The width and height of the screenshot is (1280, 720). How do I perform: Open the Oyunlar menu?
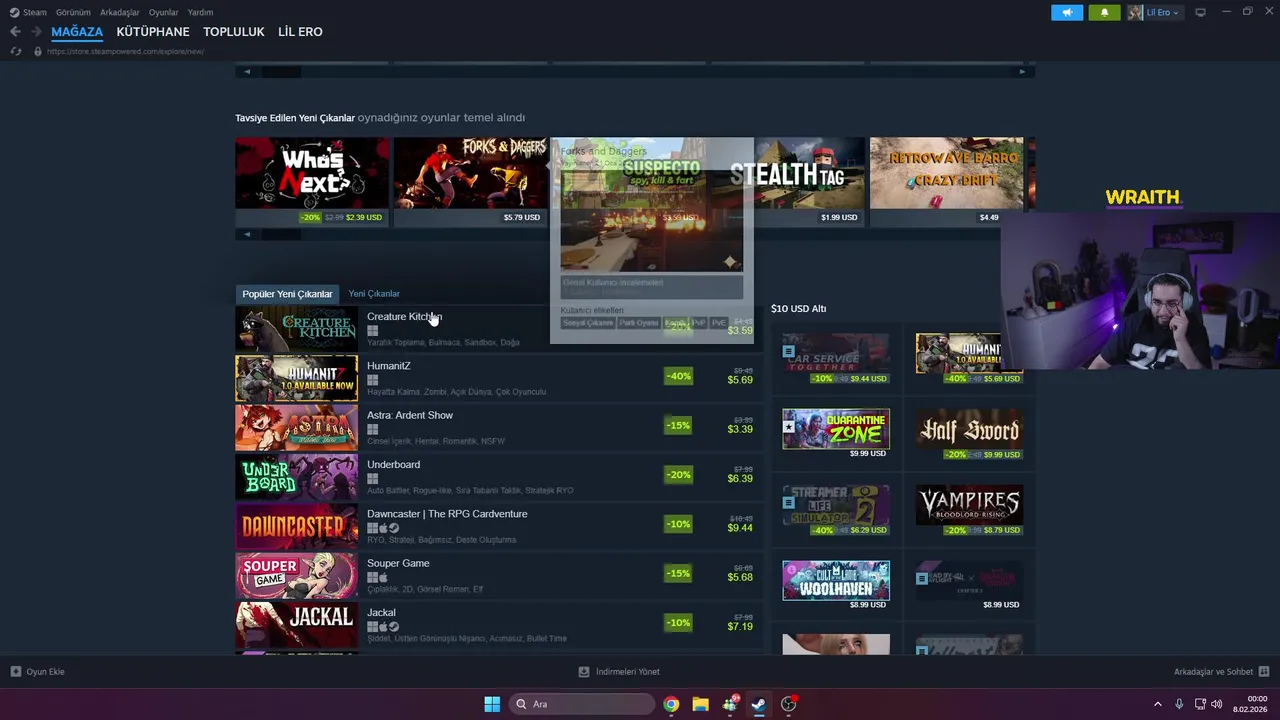coord(164,12)
